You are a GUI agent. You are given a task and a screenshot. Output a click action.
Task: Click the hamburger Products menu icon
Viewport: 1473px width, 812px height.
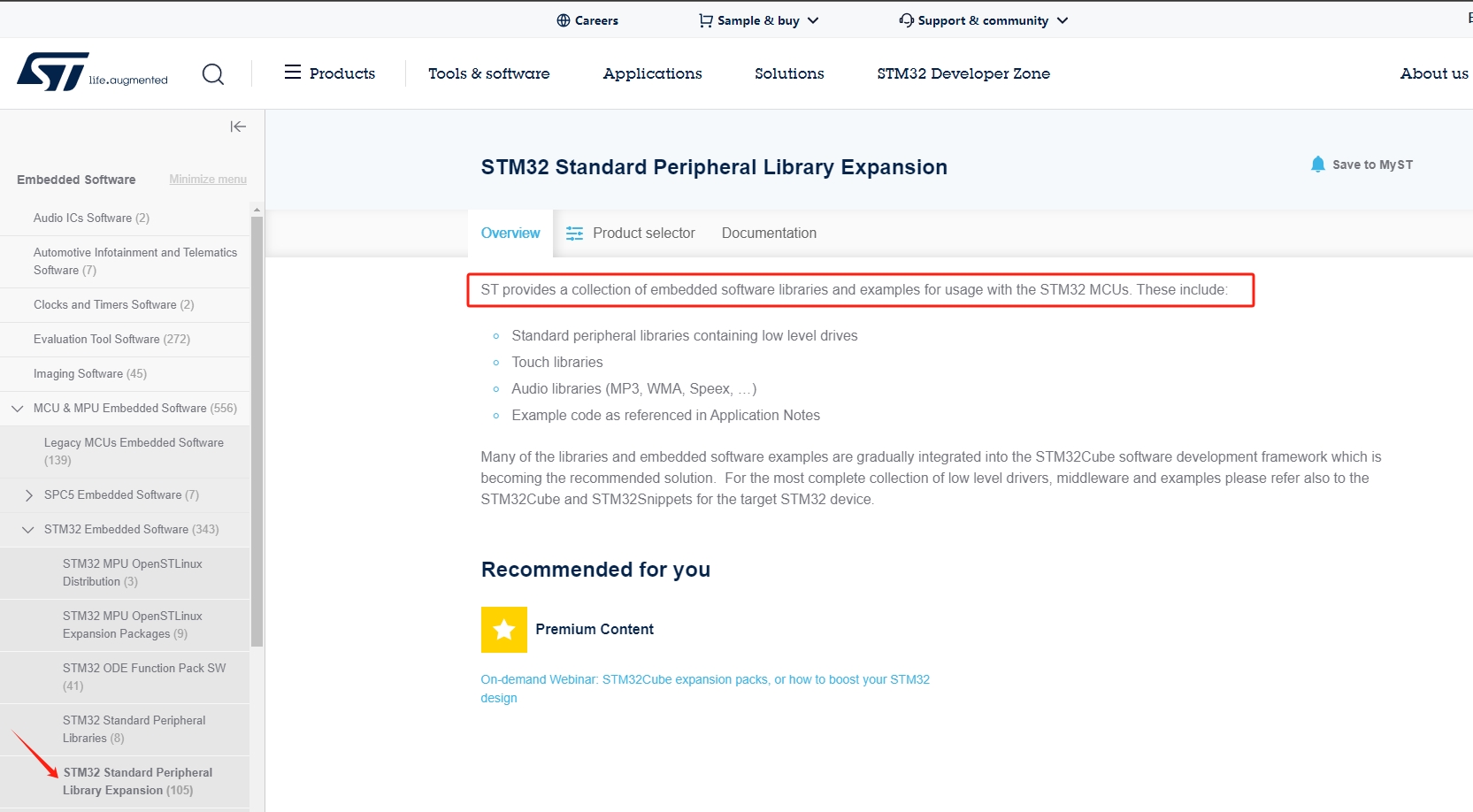(292, 73)
